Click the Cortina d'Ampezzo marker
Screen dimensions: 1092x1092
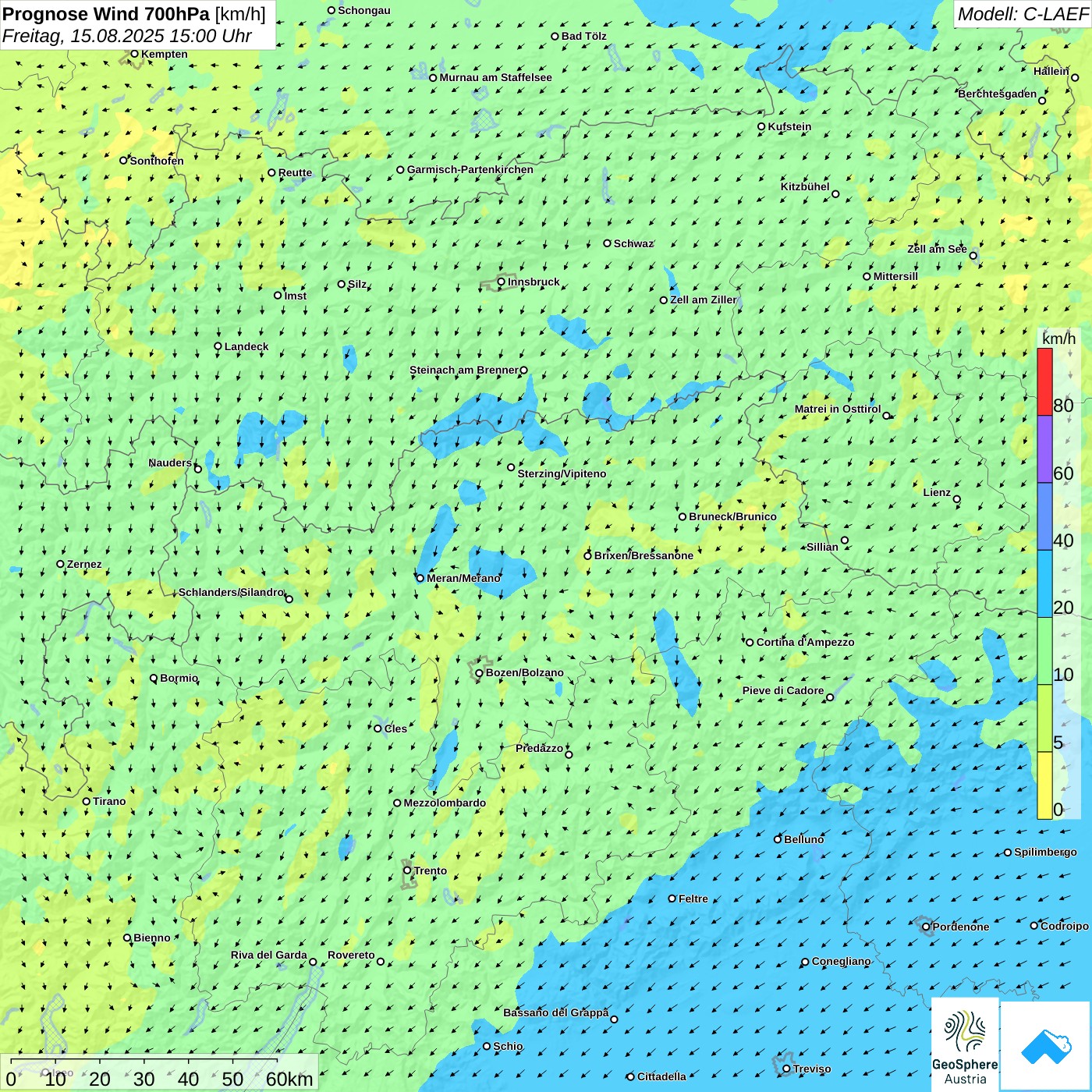750,643
